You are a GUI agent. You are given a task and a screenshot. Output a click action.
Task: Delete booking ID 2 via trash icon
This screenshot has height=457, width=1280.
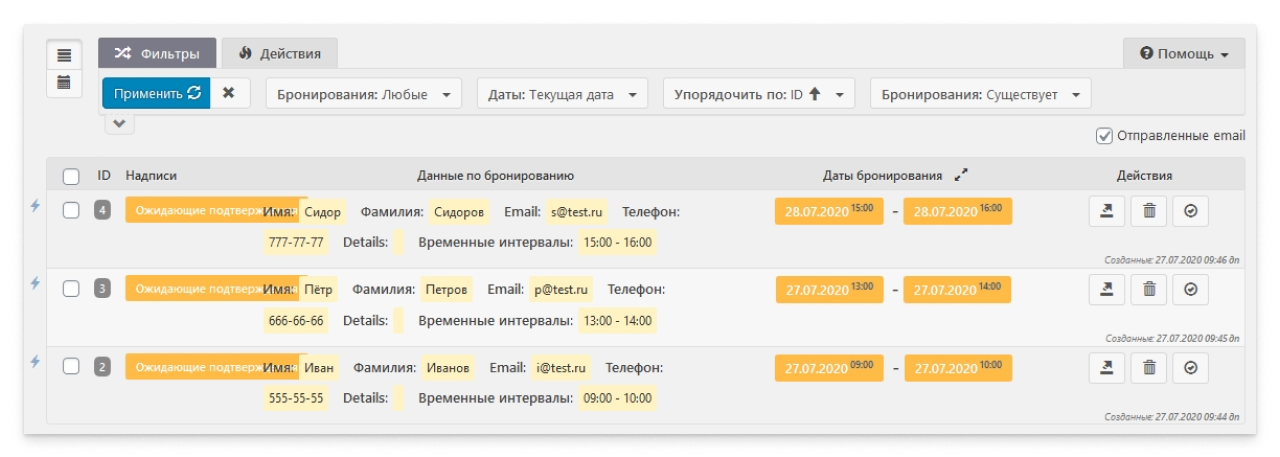(x=1149, y=367)
